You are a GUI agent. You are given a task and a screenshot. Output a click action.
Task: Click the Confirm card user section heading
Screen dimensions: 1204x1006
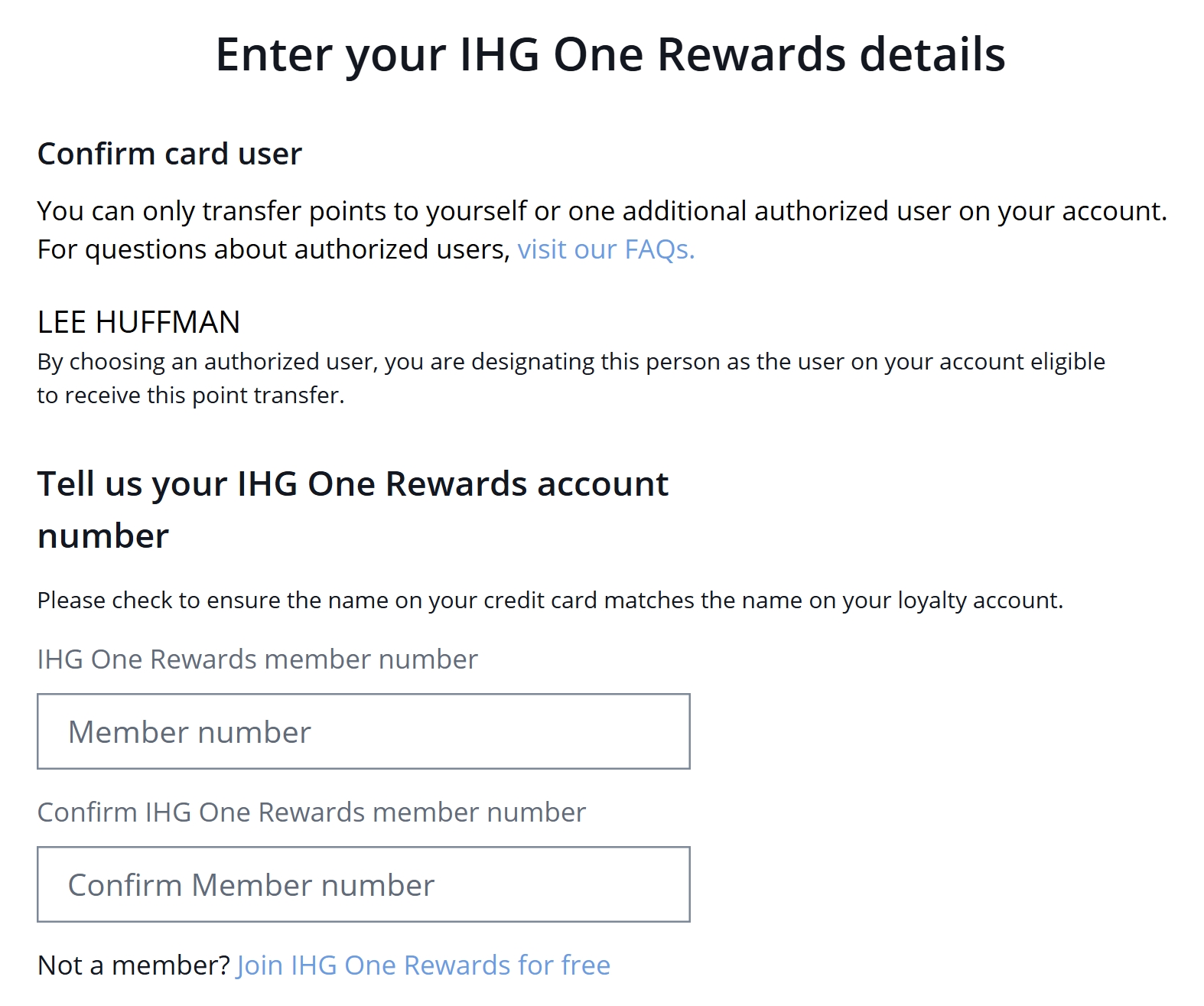[170, 154]
